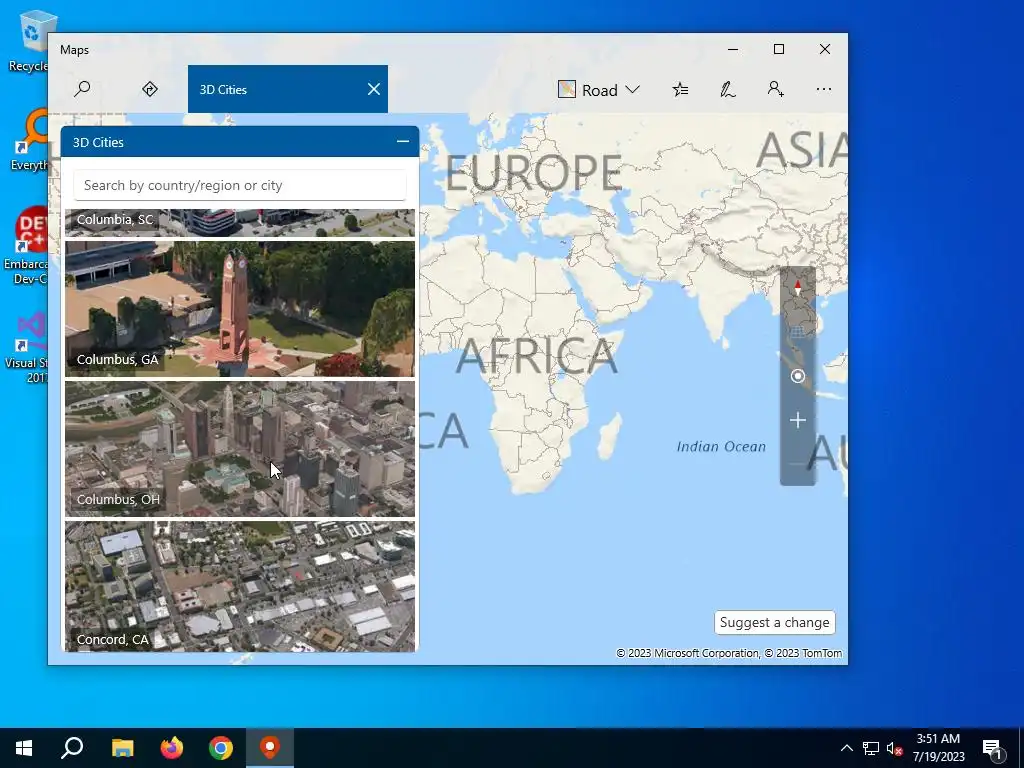
Task: Select the Visual Studio desktop shortcut
Action: tap(27, 348)
